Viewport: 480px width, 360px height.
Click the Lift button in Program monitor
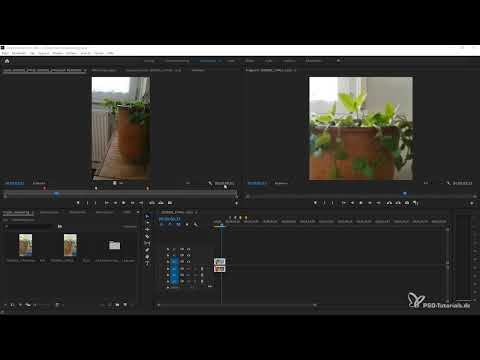tap(389, 203)
